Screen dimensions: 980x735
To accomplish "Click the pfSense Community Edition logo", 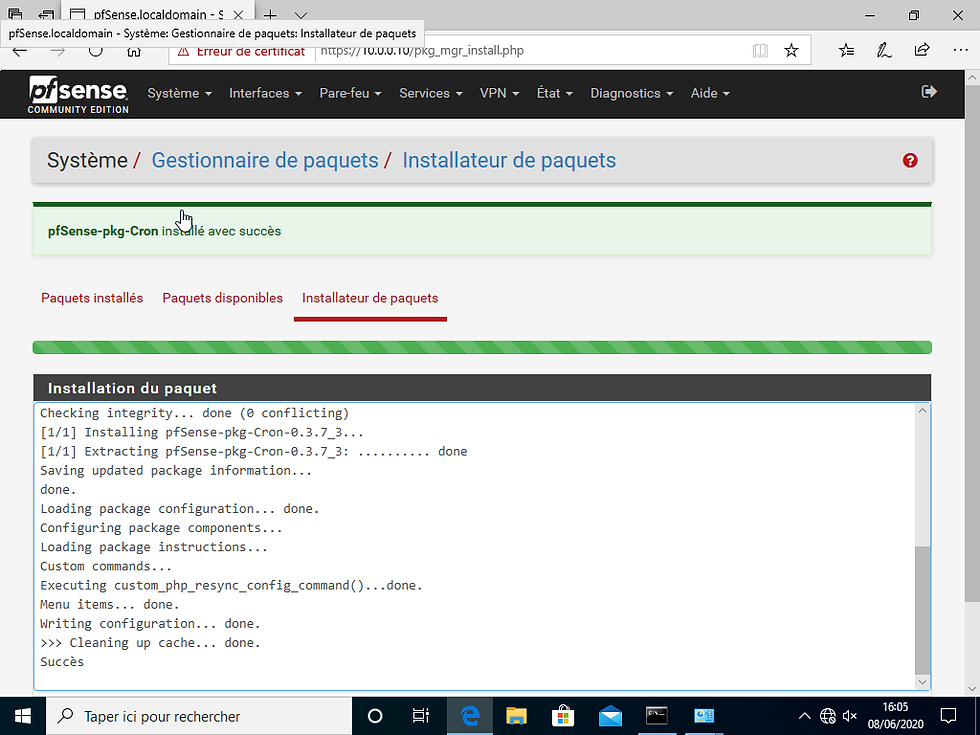I will (x=78, y=94).
